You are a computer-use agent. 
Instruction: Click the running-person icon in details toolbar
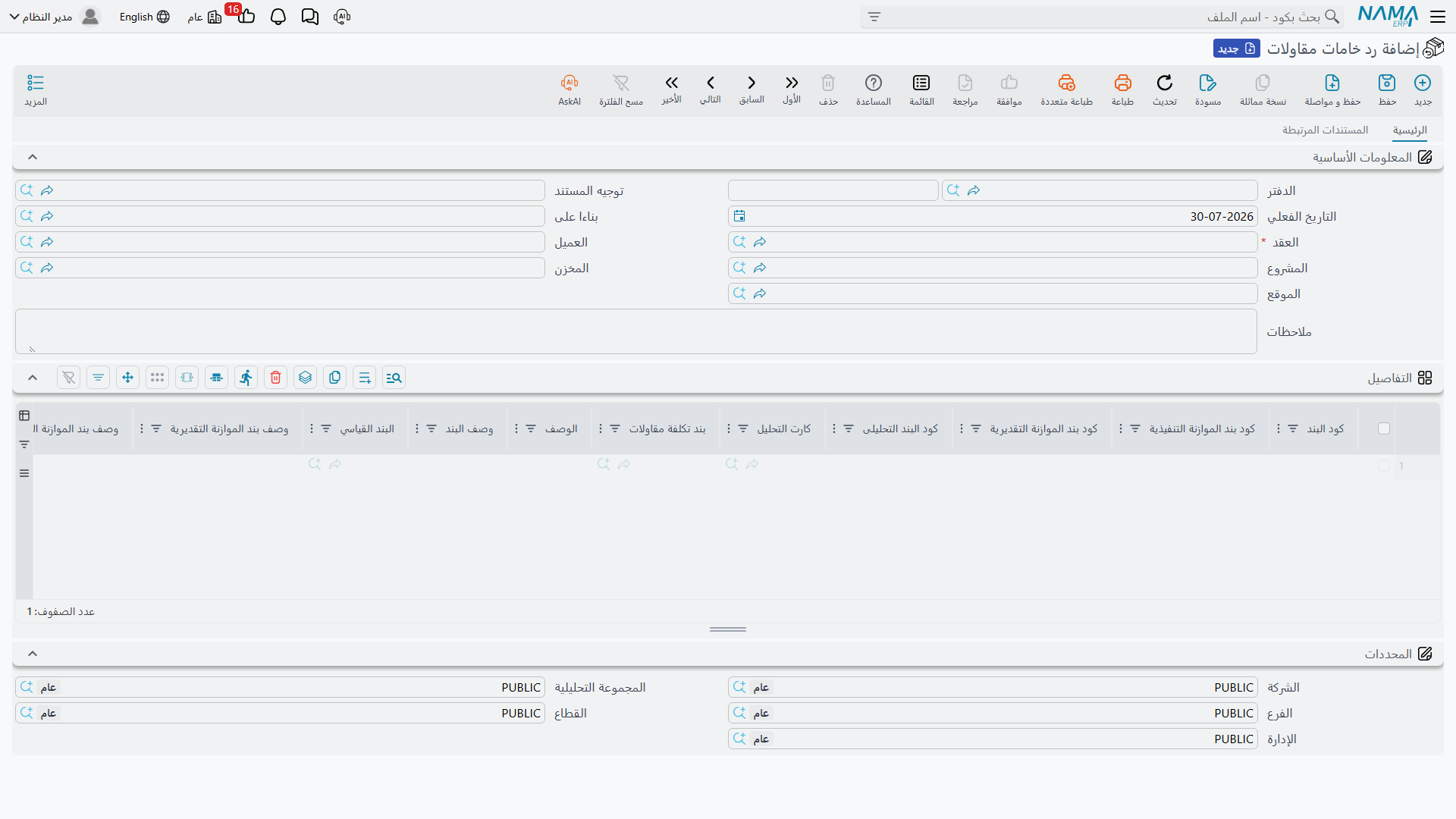click(246, 378)
